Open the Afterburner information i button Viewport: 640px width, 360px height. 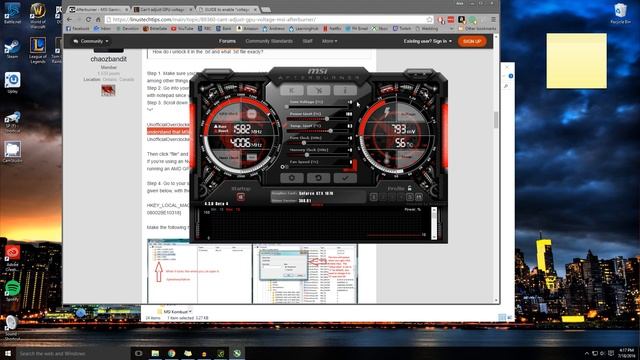pos(345,90)
